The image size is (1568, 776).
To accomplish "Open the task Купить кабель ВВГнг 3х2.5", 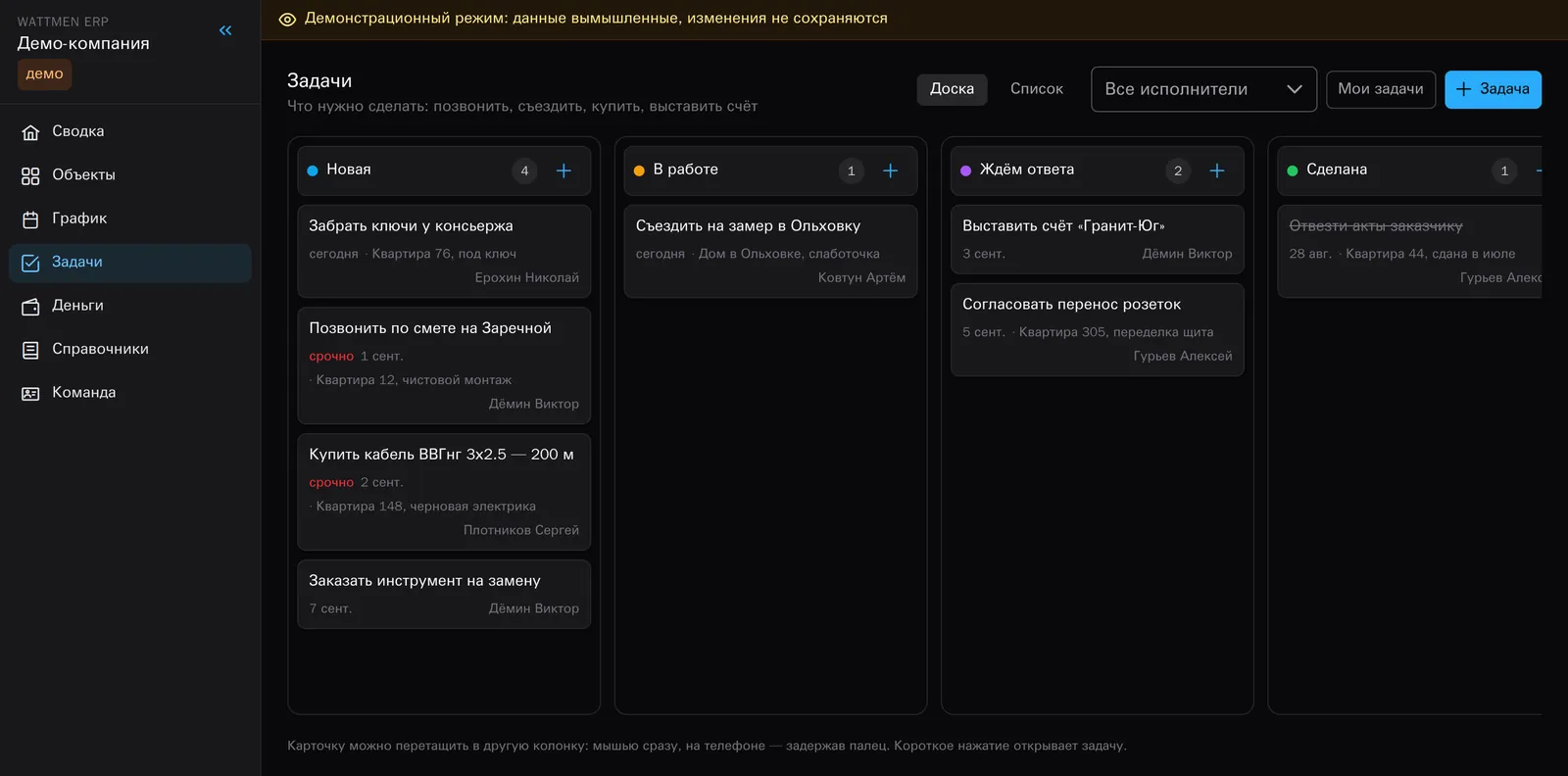I will tap(444, 492).
